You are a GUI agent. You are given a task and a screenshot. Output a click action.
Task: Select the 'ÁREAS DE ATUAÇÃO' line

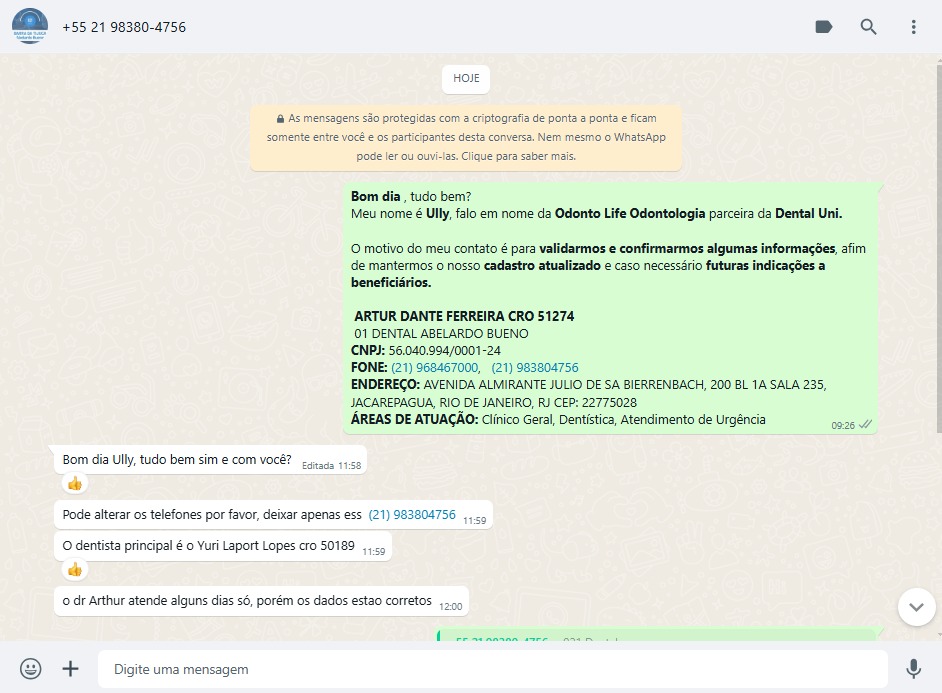558,420
